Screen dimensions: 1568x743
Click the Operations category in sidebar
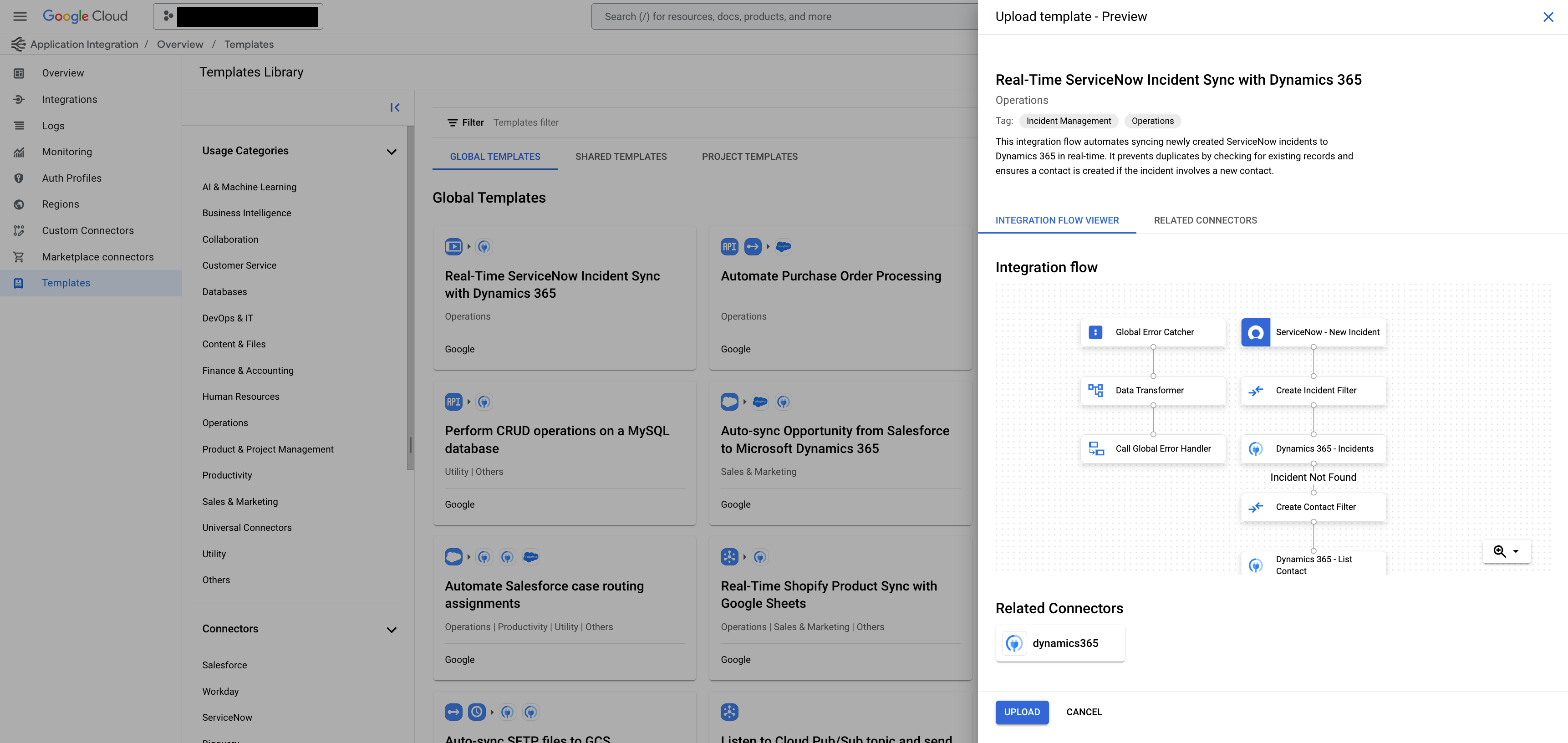click(225, 423)
